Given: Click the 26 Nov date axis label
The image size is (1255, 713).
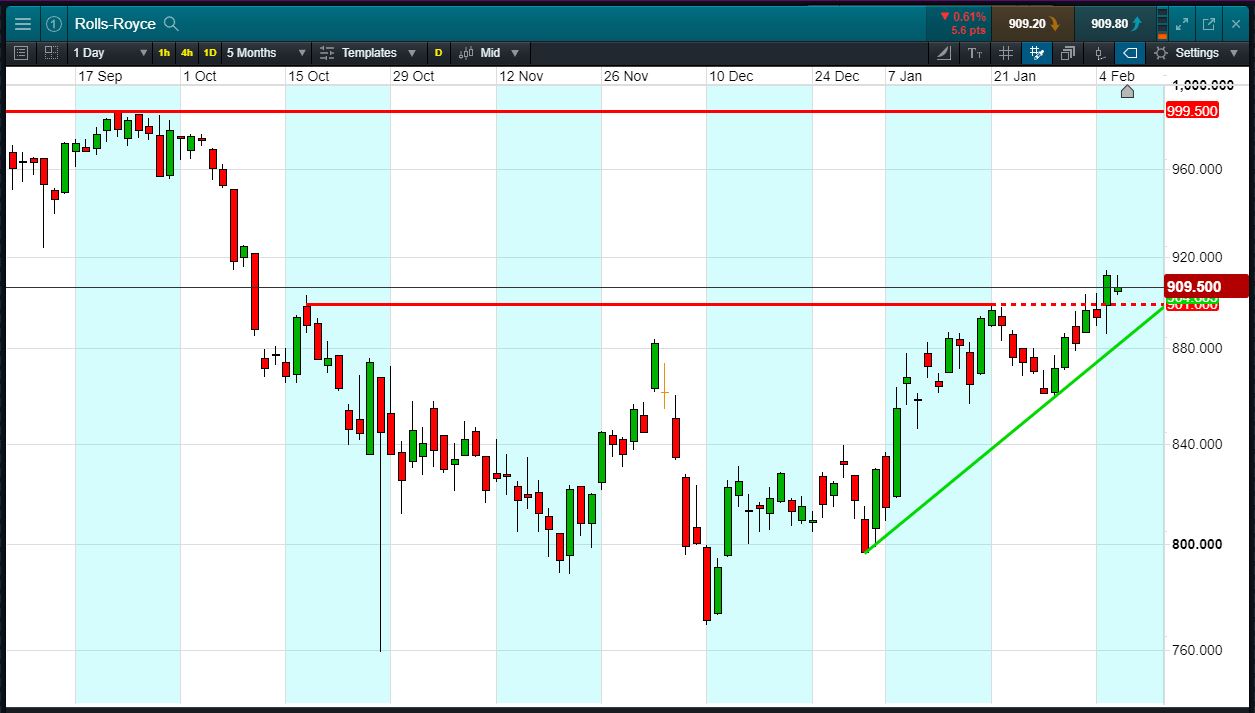Looking at the screenshot, I should pyautogui.click(x=625, y=76).
